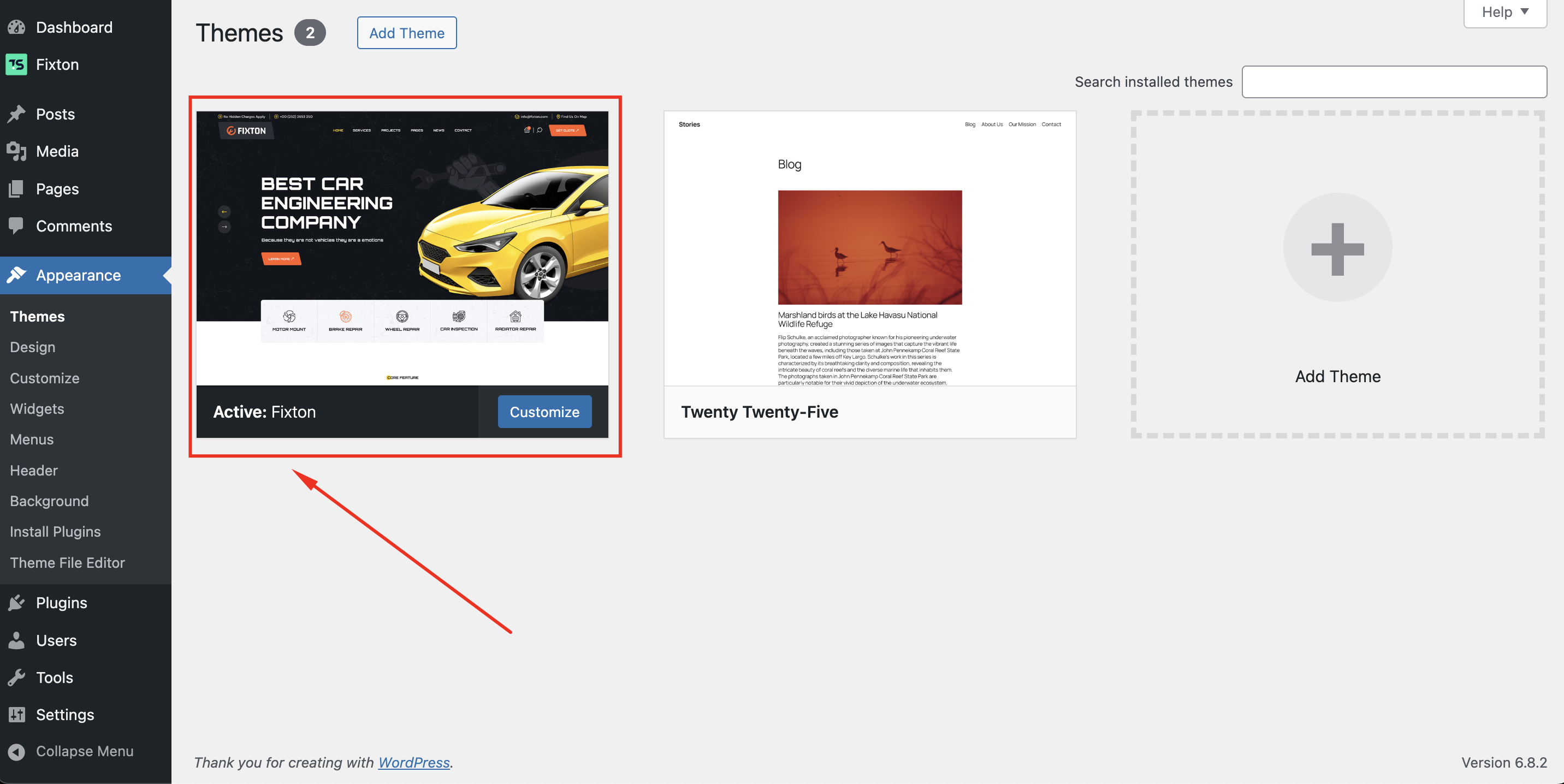Collapse the admin sidebar menu
The image size is (1564, 784).
click(72, 751)
